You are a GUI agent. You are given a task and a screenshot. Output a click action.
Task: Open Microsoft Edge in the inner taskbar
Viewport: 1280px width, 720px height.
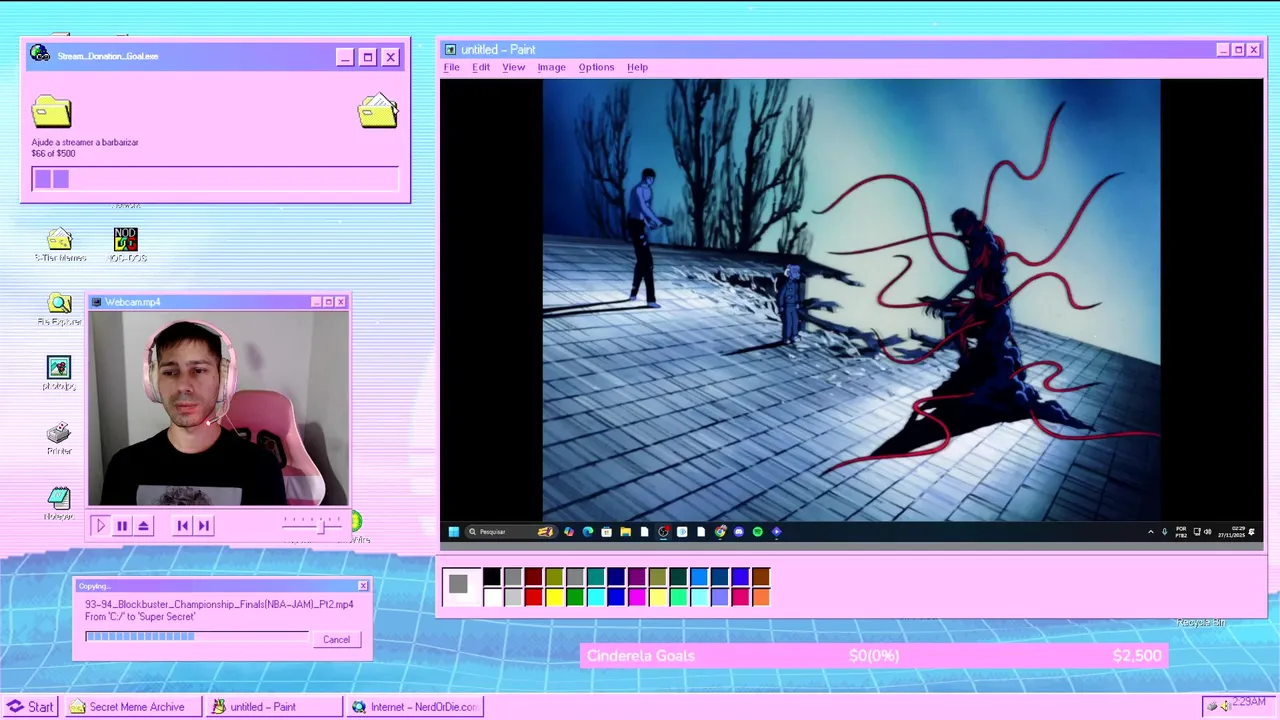point(588,532)
